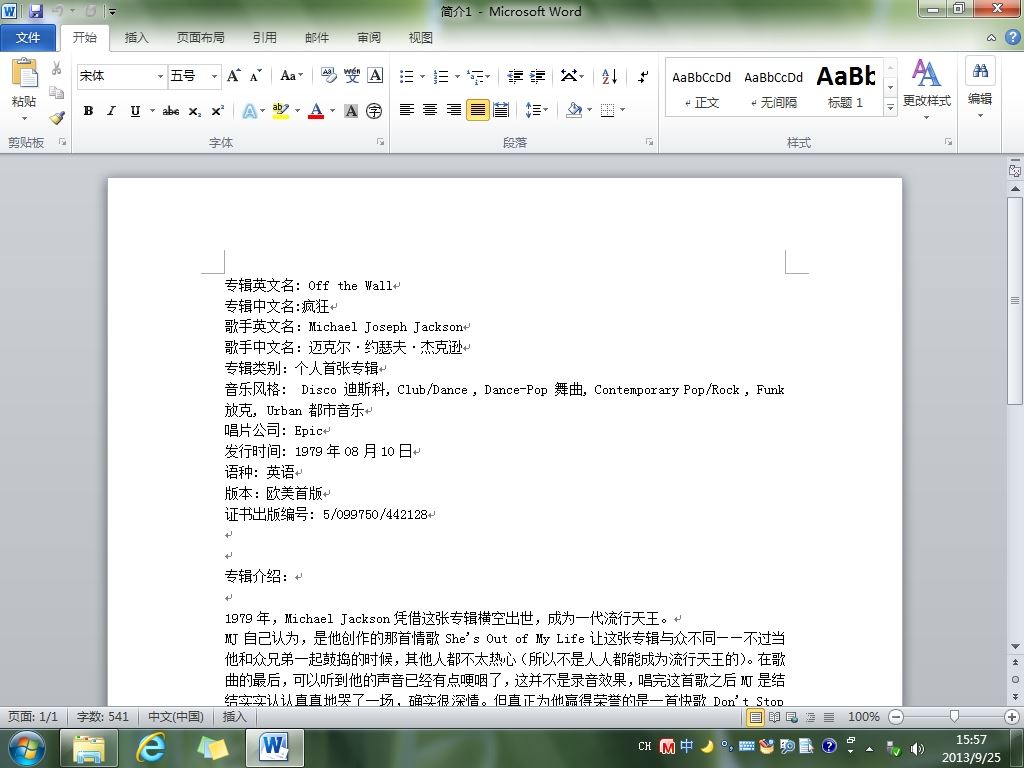Click Increase Indent icon
The width and height of the screenshot is (1024, 768).
[x=537, y=76]
